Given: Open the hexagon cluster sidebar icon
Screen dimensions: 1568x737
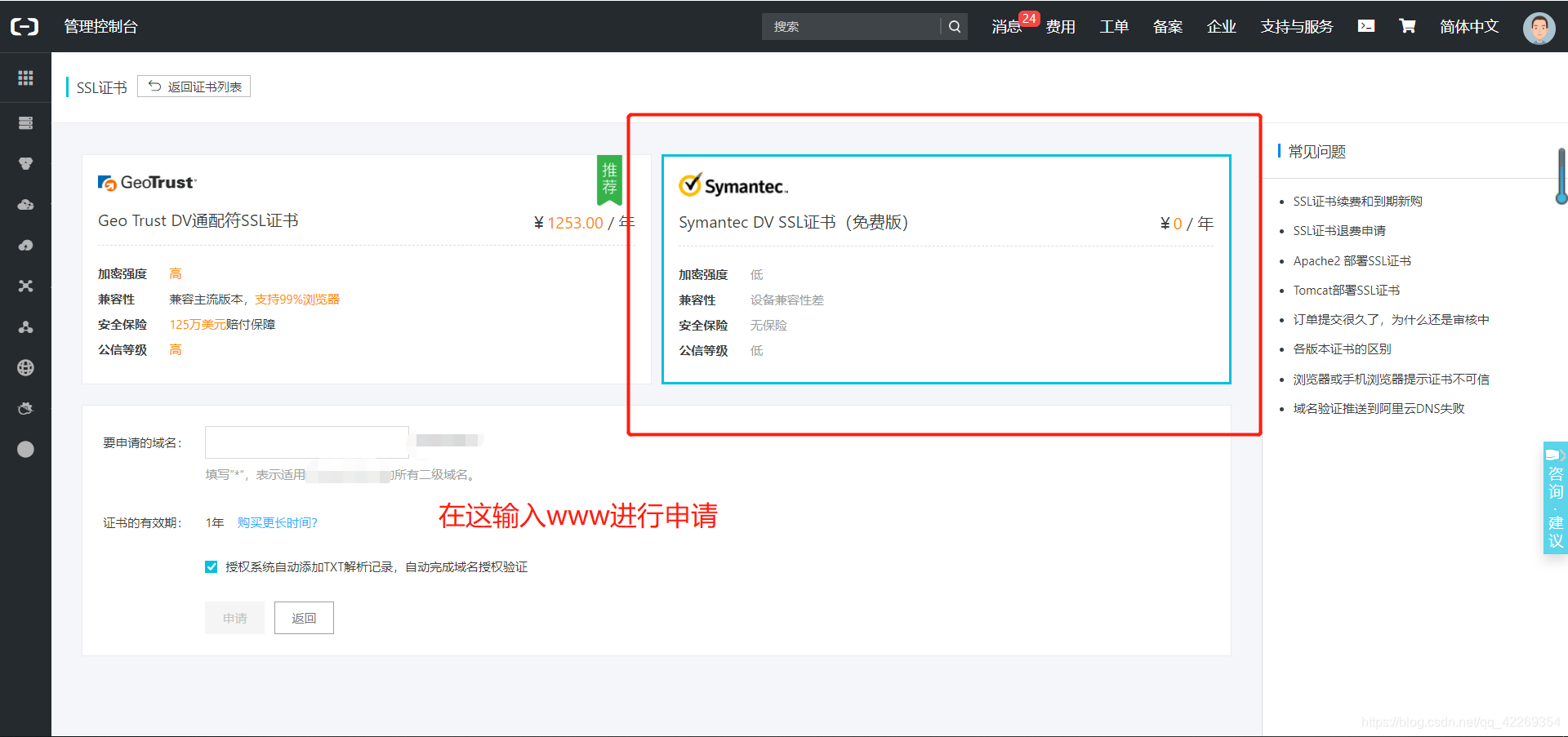Looking at the screenshot, I should click(25, 163).
